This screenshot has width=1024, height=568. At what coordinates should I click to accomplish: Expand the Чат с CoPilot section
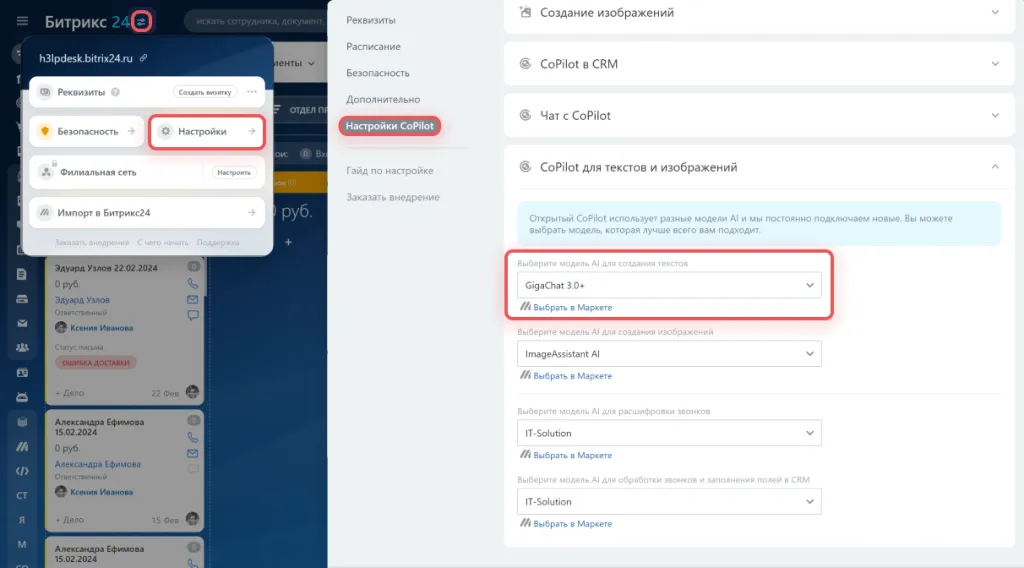click(758, 115)
